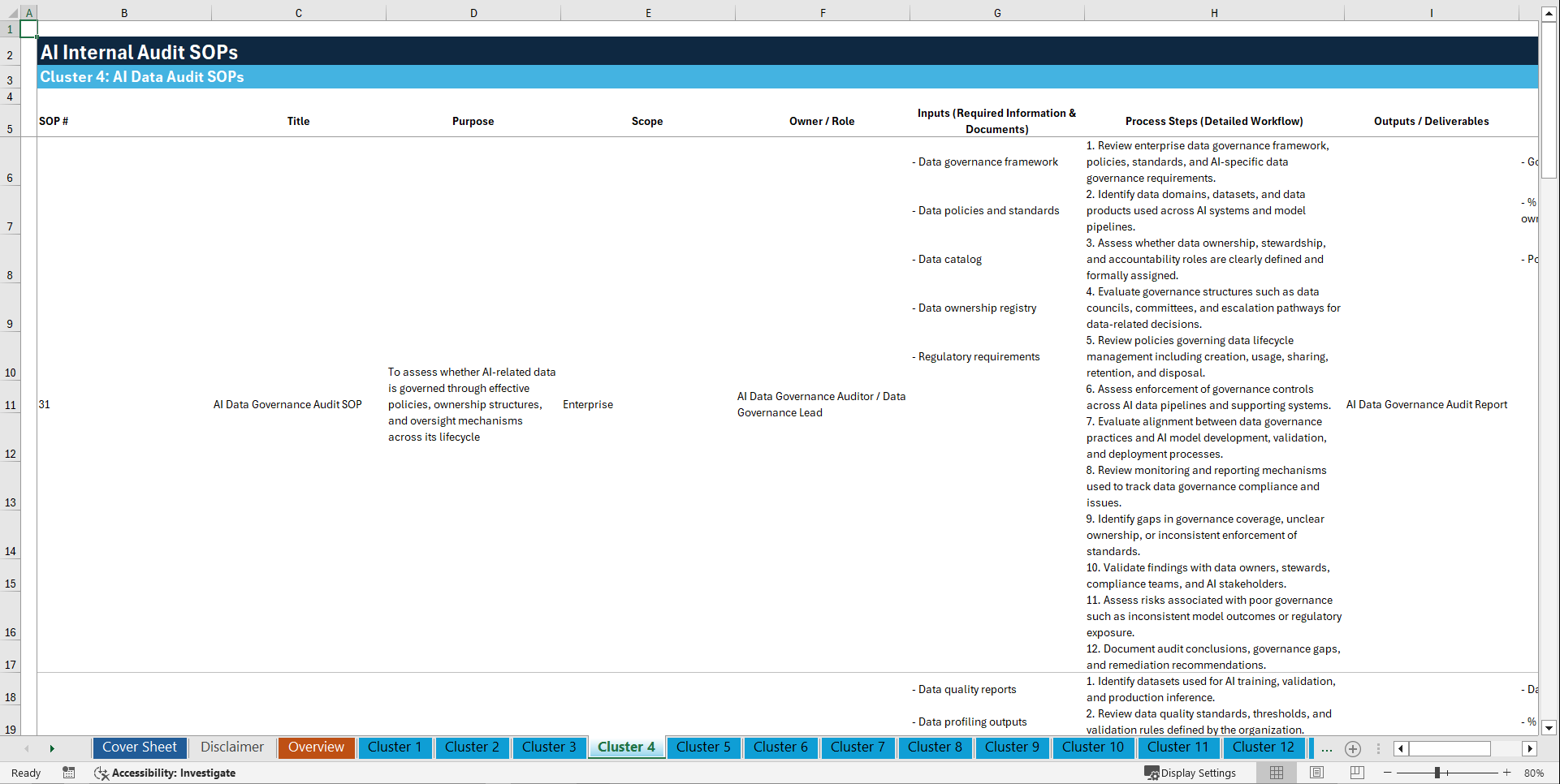Select the AI Data Governance Audit SOP title cell
1560x784 pixels.
[299, 405]
